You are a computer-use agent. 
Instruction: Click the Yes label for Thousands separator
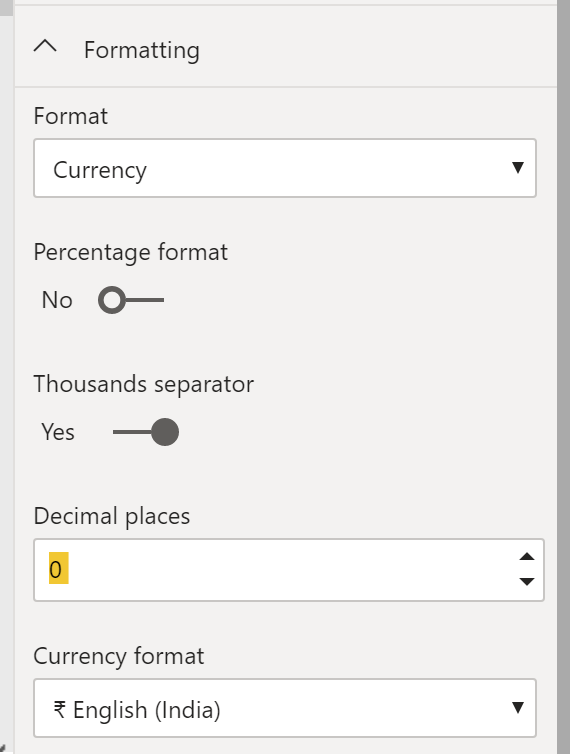point(58,432)
